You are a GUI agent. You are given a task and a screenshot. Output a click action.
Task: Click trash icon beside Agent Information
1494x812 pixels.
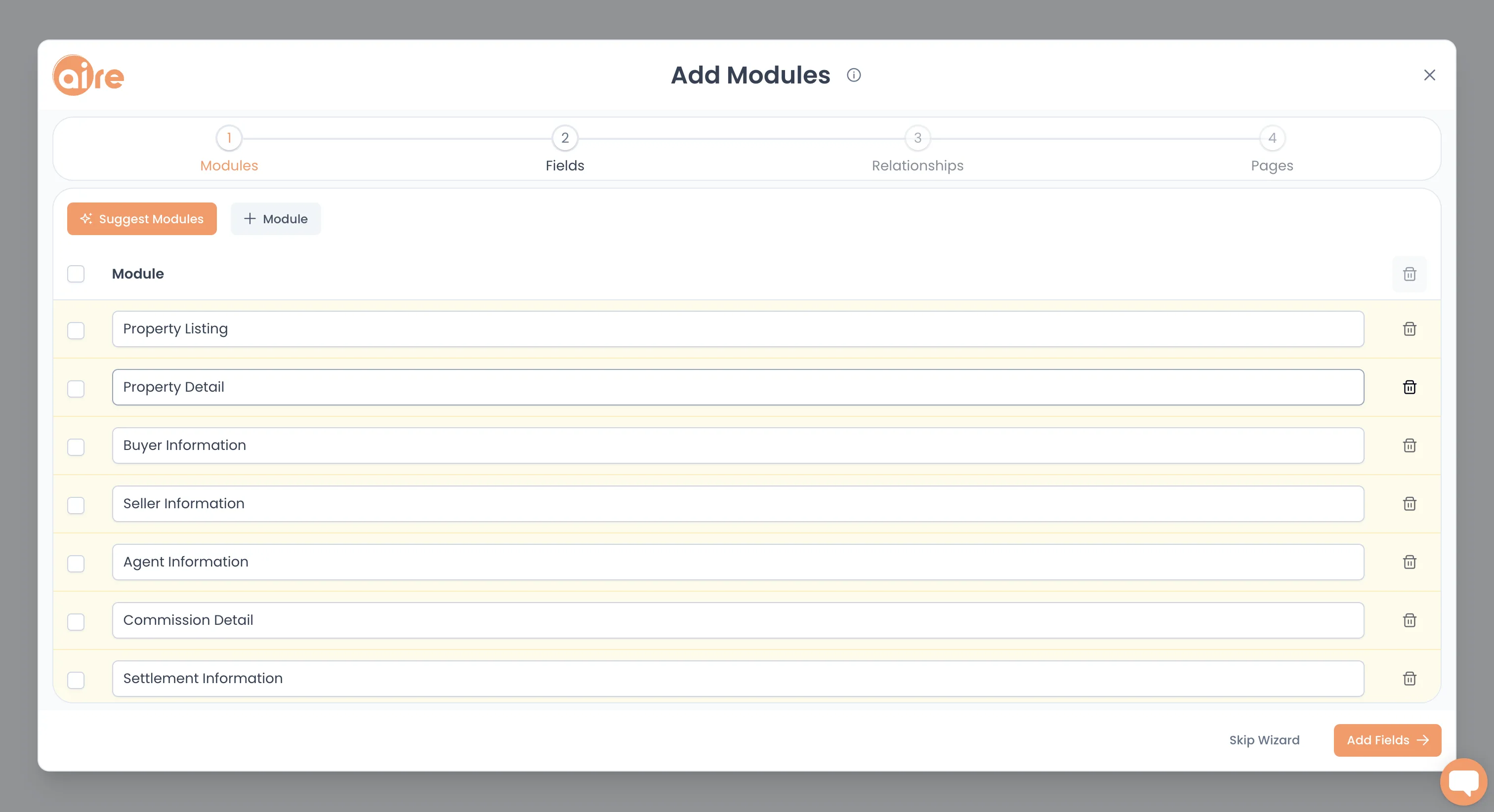[x=1410, y=562]
